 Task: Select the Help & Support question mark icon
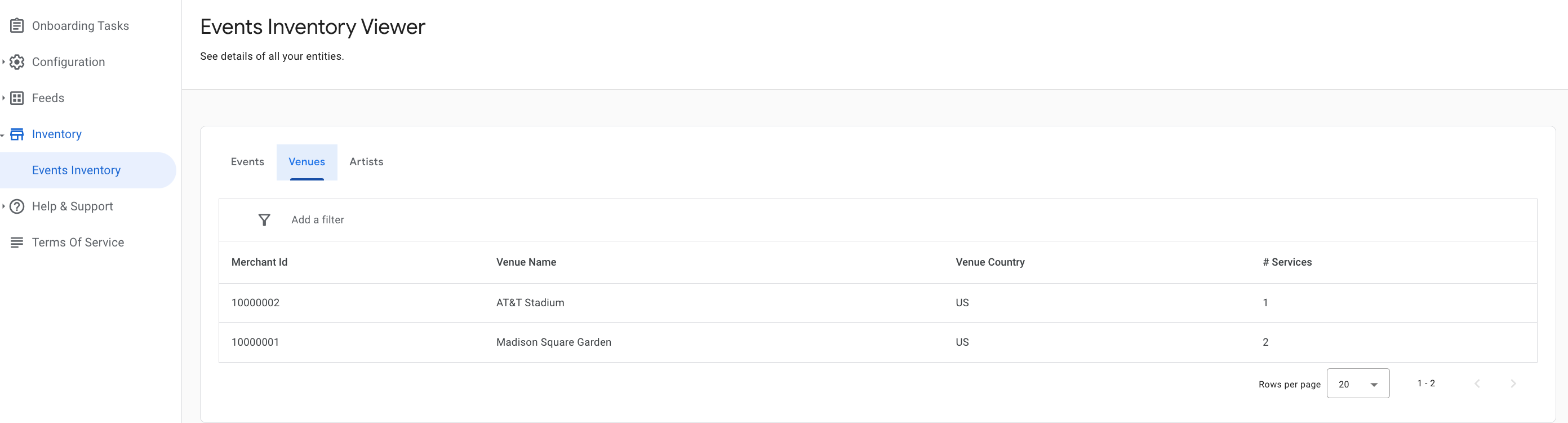16,206
